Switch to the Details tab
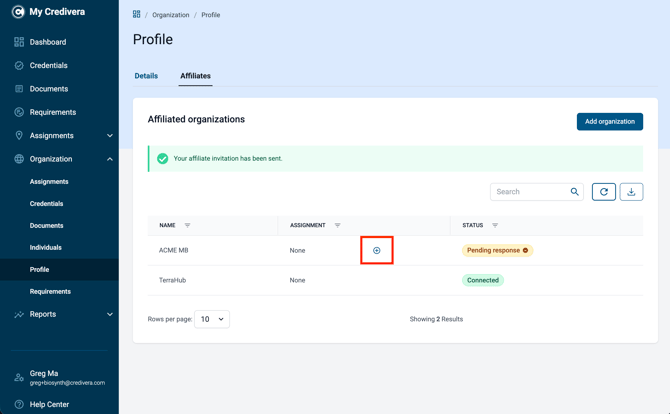The image size is (670, 414). (x=146, y=76)
